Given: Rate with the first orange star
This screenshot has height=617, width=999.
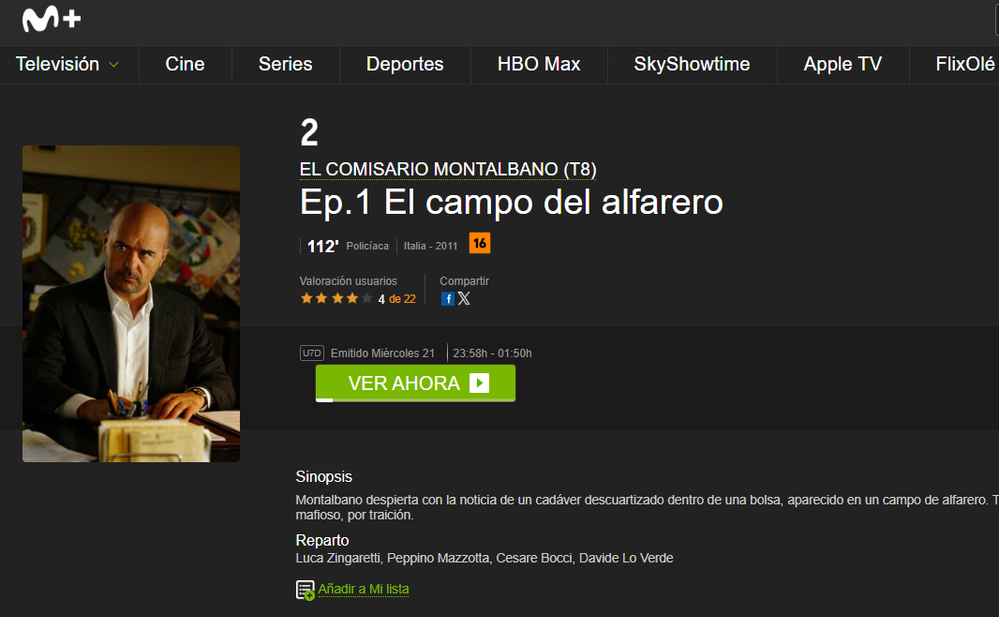Looking at the screenshot, I should click(x=306, y=298).
